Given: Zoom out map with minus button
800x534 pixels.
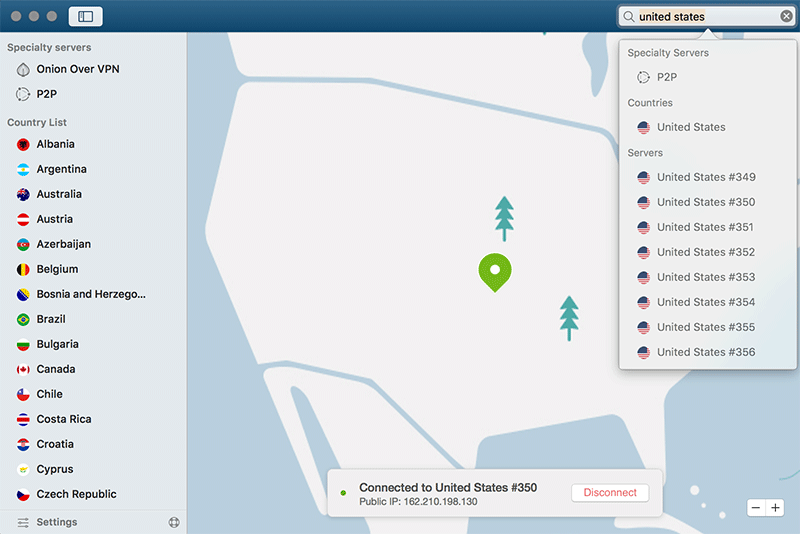Looking at the screenshot, I should click(x=756, y=507).
